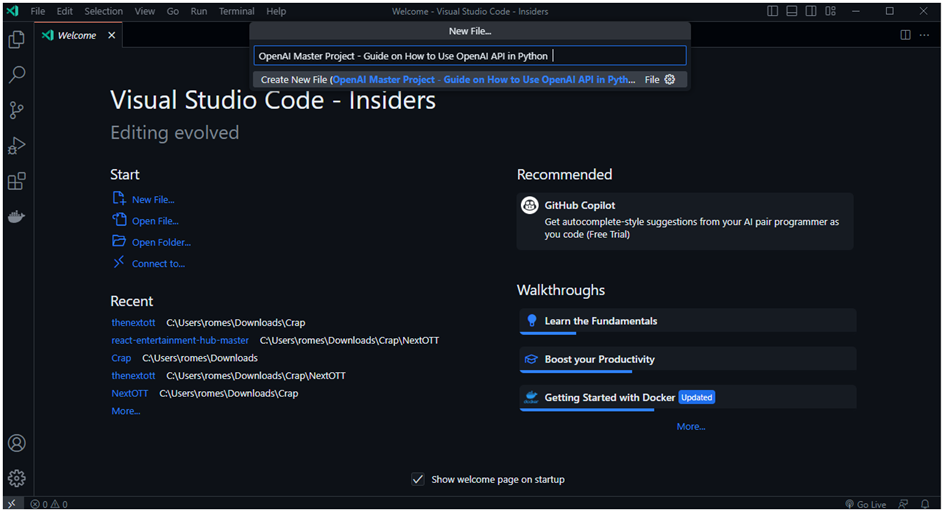The image size is (944, 512).
Task: Toggle Show welcome page on startup checkbox
Action: point(418,479)
